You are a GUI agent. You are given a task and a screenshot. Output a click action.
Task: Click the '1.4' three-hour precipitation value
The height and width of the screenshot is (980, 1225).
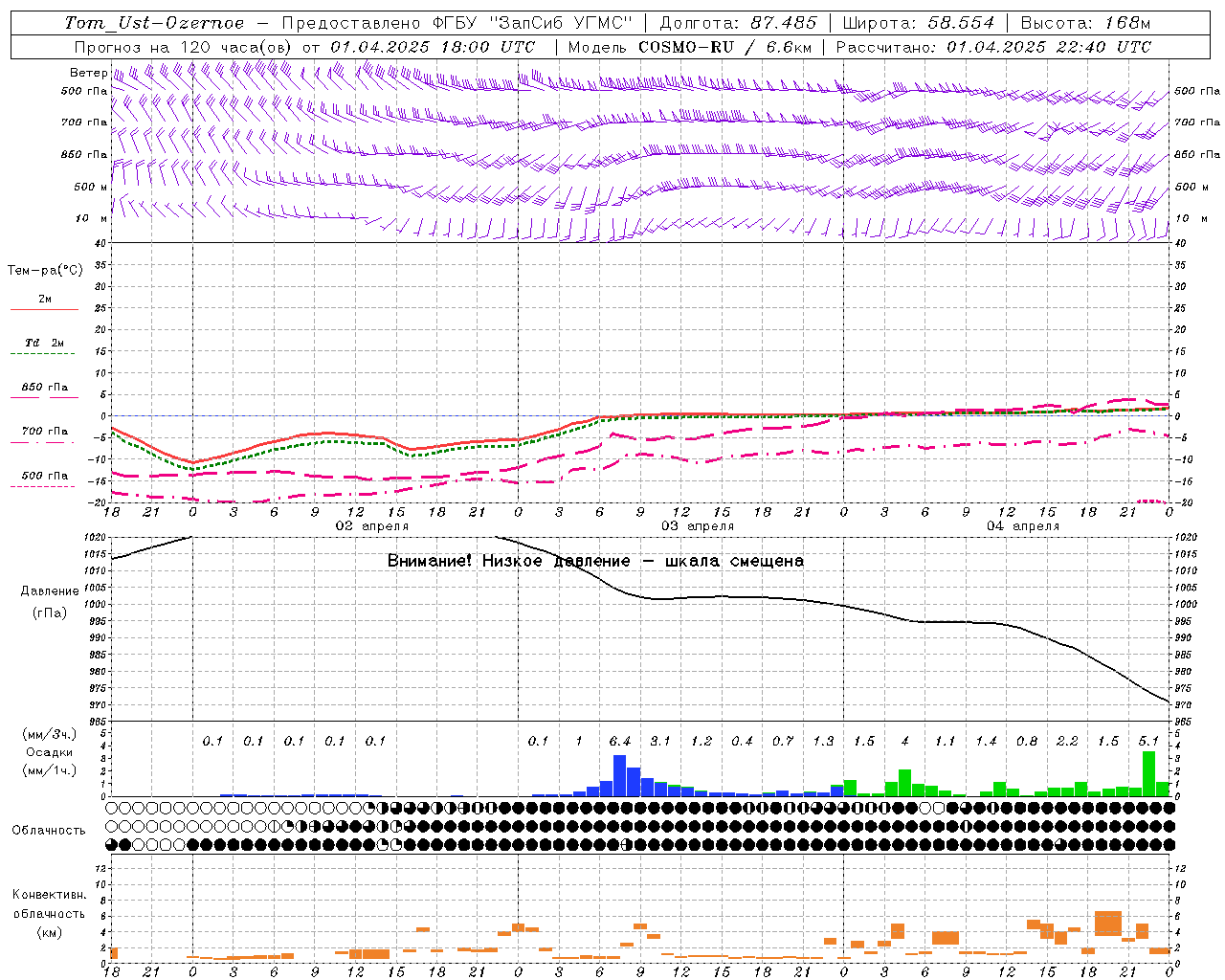(986, 741)
